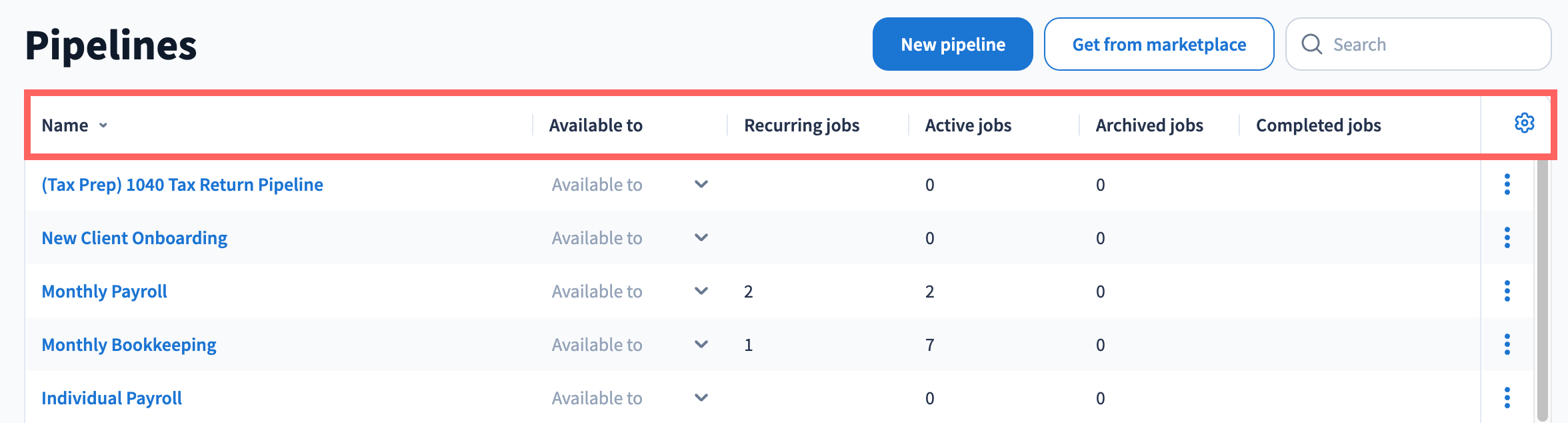The image size is (1568, 423).
Task: Open the Monthly Bookkeeping pipeline link
Action: coord(129,345)
